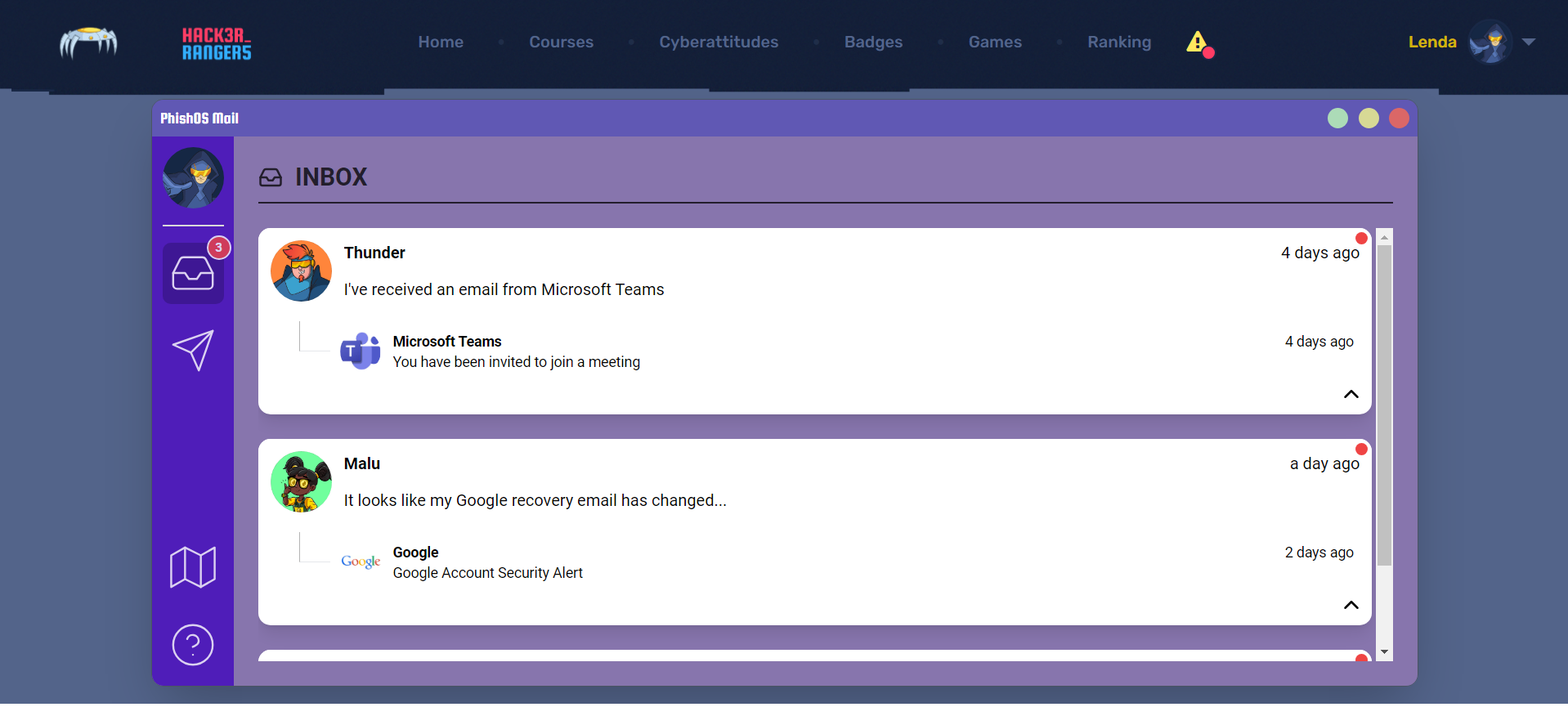Click the green window control button
Screen dimensions: 1568x707
click(1337, 119)
